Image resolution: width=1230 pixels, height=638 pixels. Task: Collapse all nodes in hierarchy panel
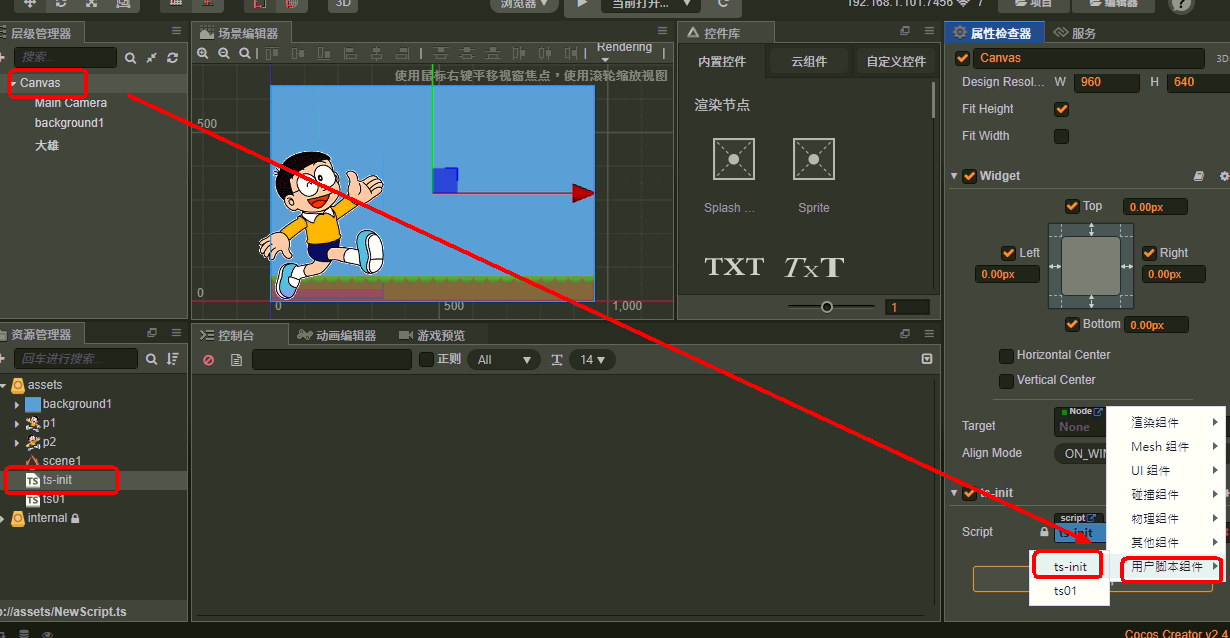point(152,58)
